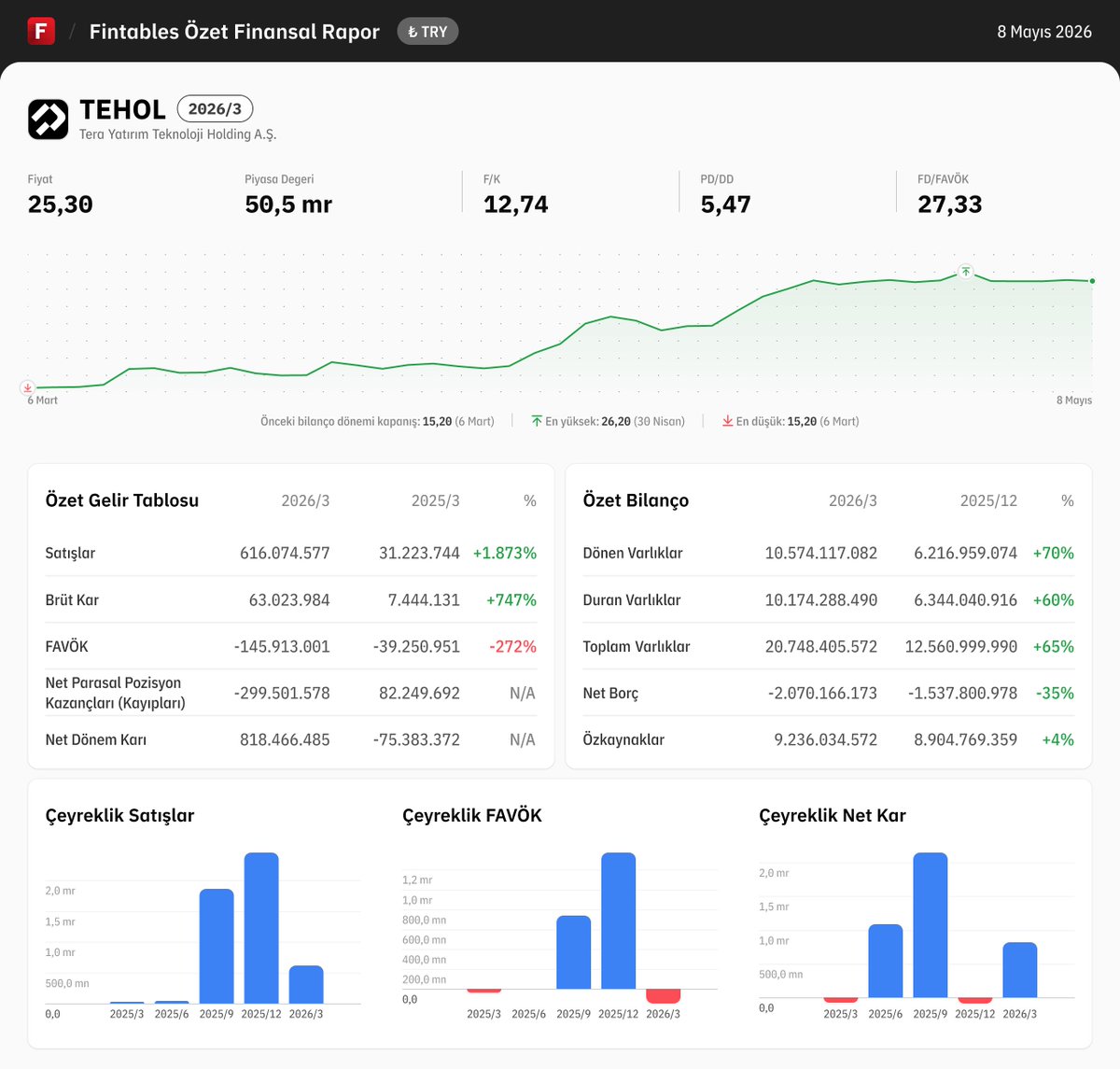Click the Fintables Özet Finansal Rapor title

(234, 32)
